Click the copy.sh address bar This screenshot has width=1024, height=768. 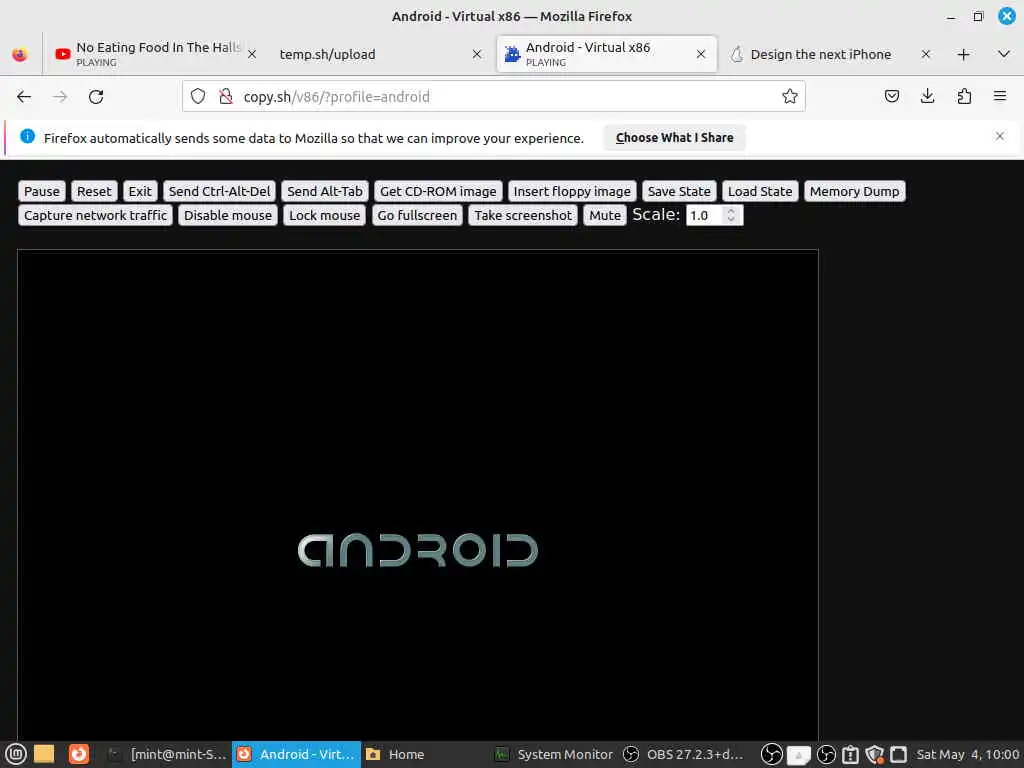[493, 97]
